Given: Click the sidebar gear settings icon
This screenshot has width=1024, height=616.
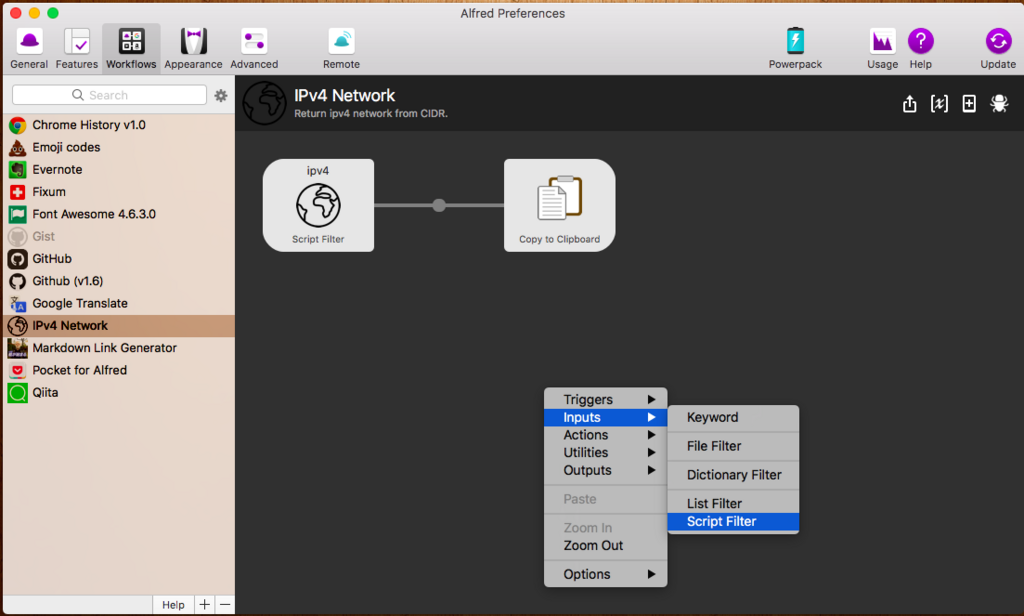Looking at the screenshot, I should click(x=221, y=95).
